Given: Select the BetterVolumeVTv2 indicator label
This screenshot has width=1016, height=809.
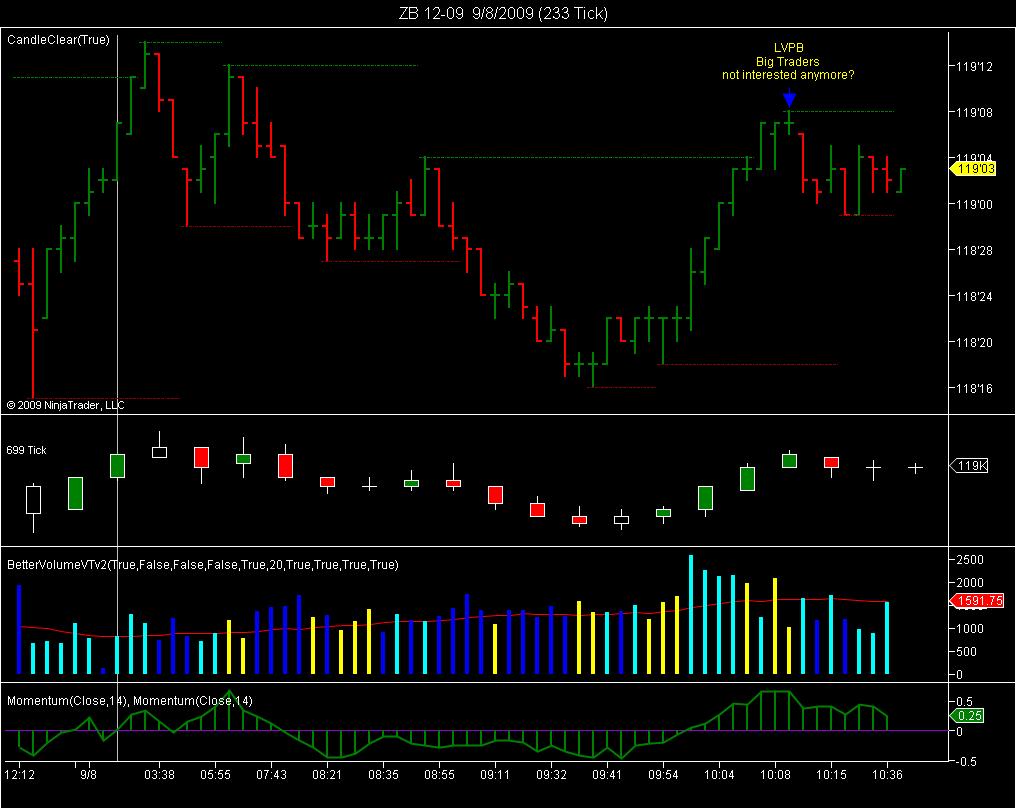Looking at the screenshot, I should (203, 565).
